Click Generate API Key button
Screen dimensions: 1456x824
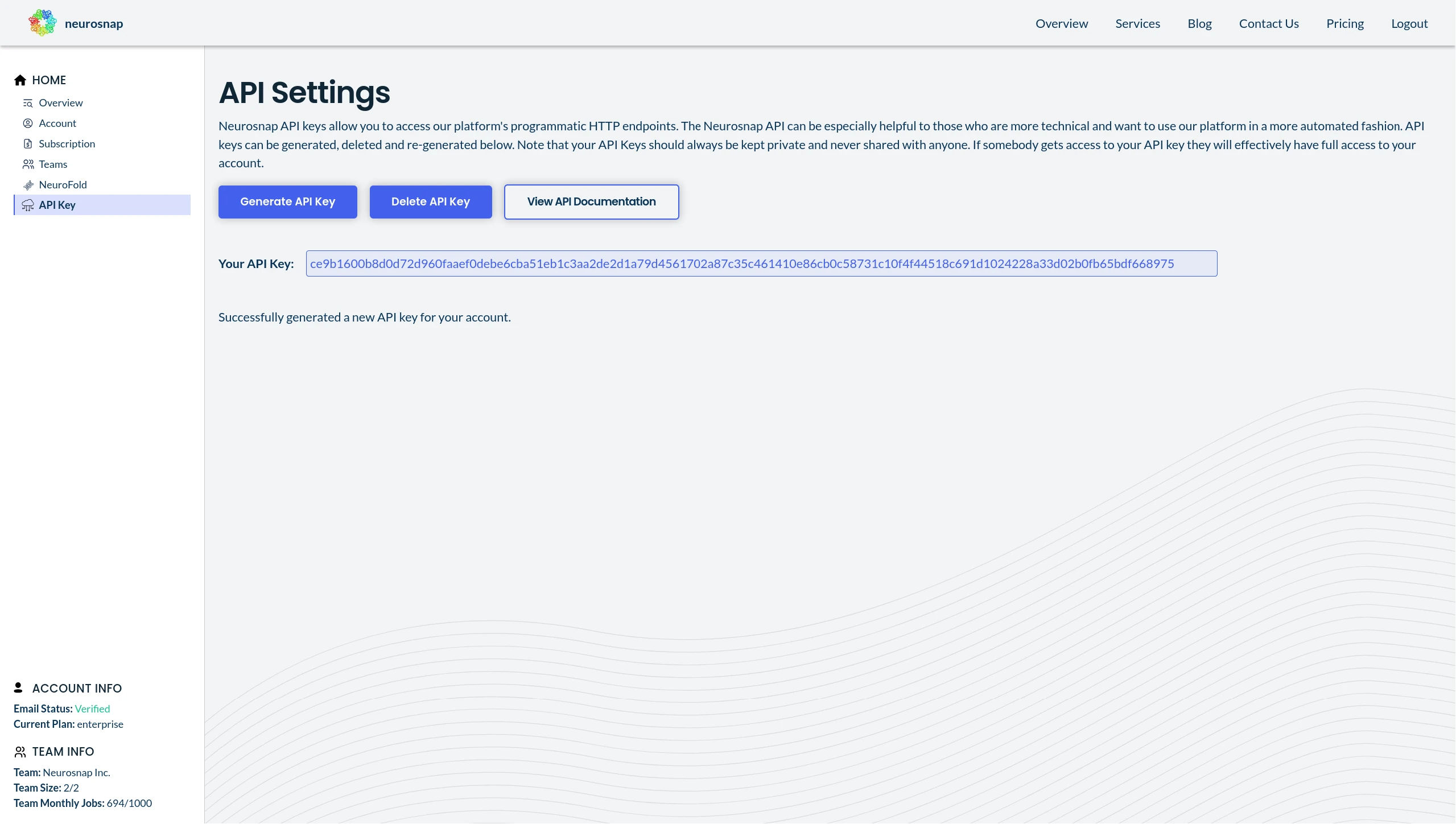point(287,201)
